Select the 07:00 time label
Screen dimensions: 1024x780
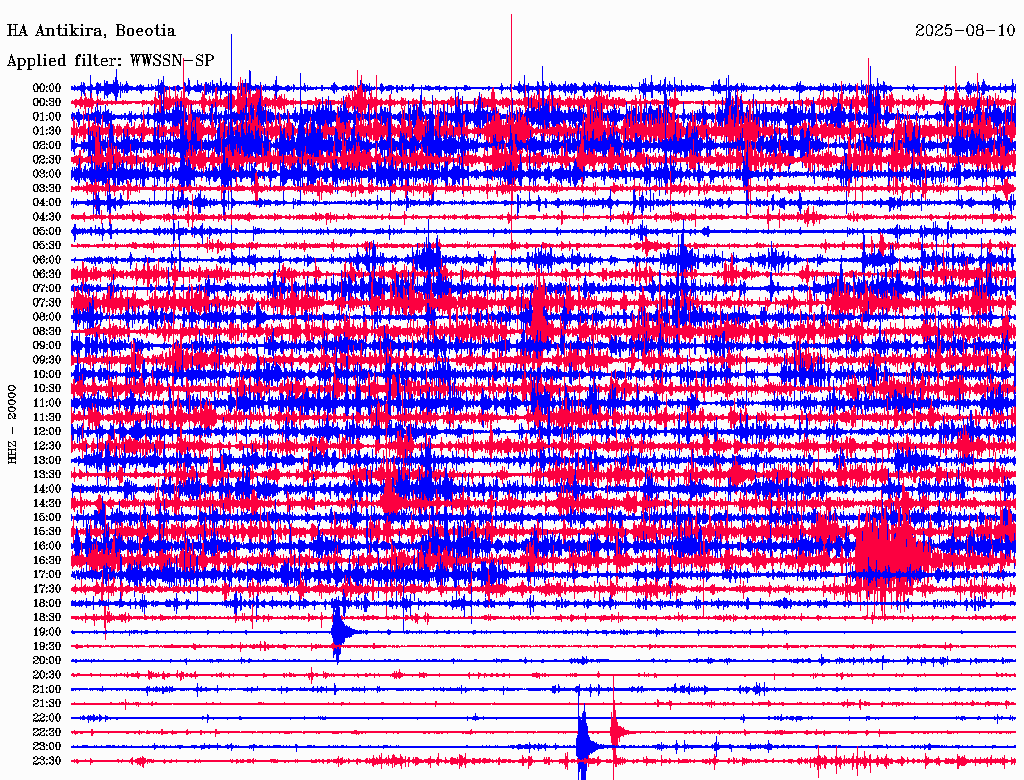tap(46, 288)
